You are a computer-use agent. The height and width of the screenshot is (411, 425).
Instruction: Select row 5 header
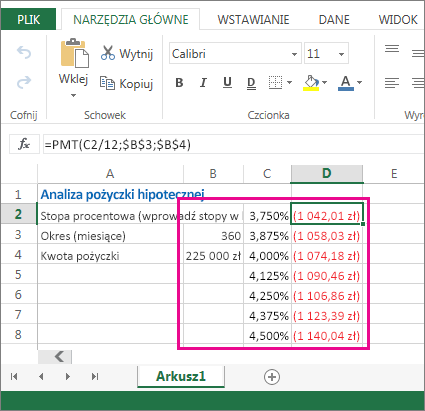[18, 274]
